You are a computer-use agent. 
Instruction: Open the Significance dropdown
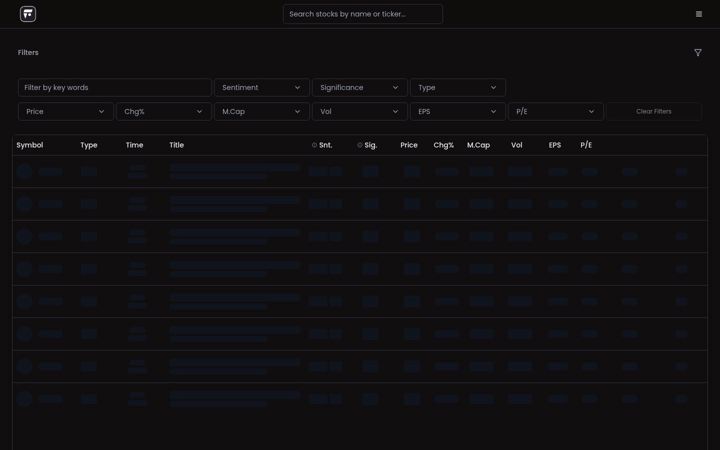360,87
